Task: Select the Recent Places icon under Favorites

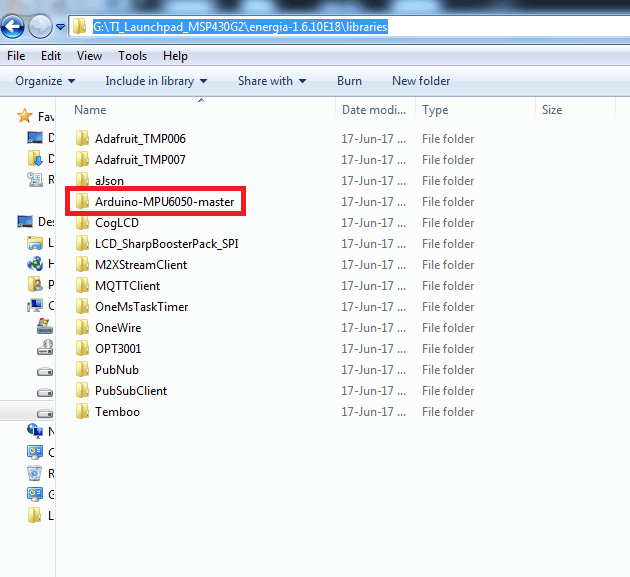Action: click(x=35, y=179)
